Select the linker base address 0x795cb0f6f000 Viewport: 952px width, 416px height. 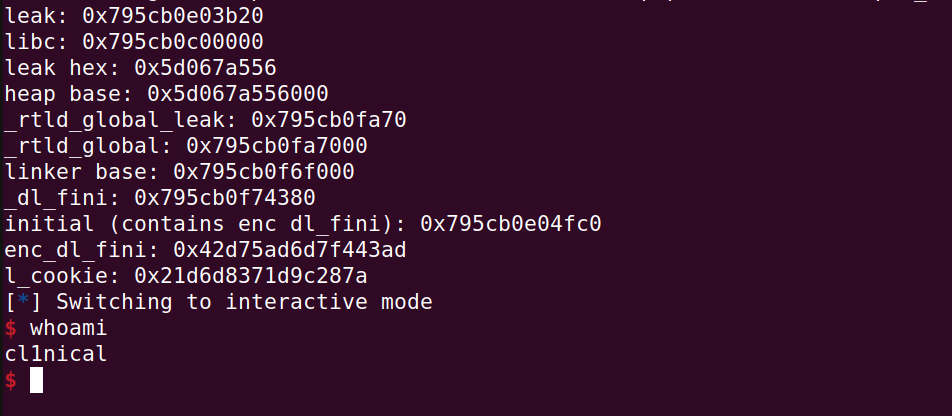tap(264, 171)
